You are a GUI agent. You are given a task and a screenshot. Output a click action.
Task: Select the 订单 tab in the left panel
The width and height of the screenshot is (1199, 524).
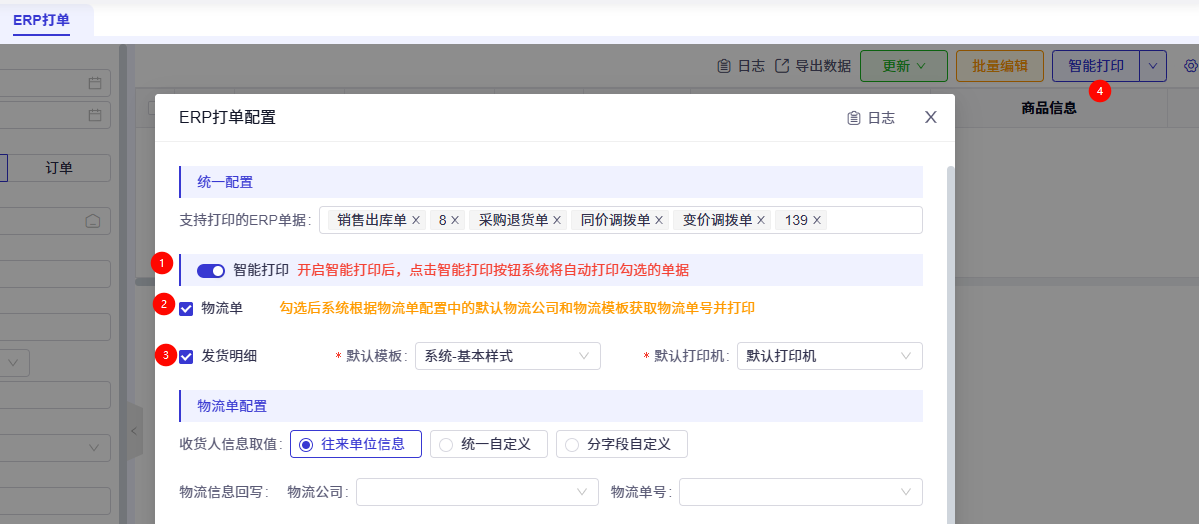pyautogui.click(x=59, y=168)
